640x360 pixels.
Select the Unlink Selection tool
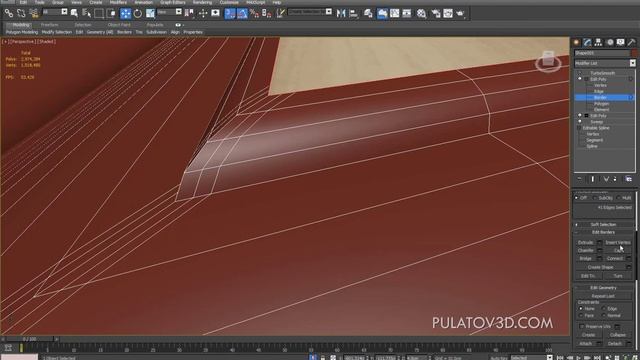click(x=21, y=13)
